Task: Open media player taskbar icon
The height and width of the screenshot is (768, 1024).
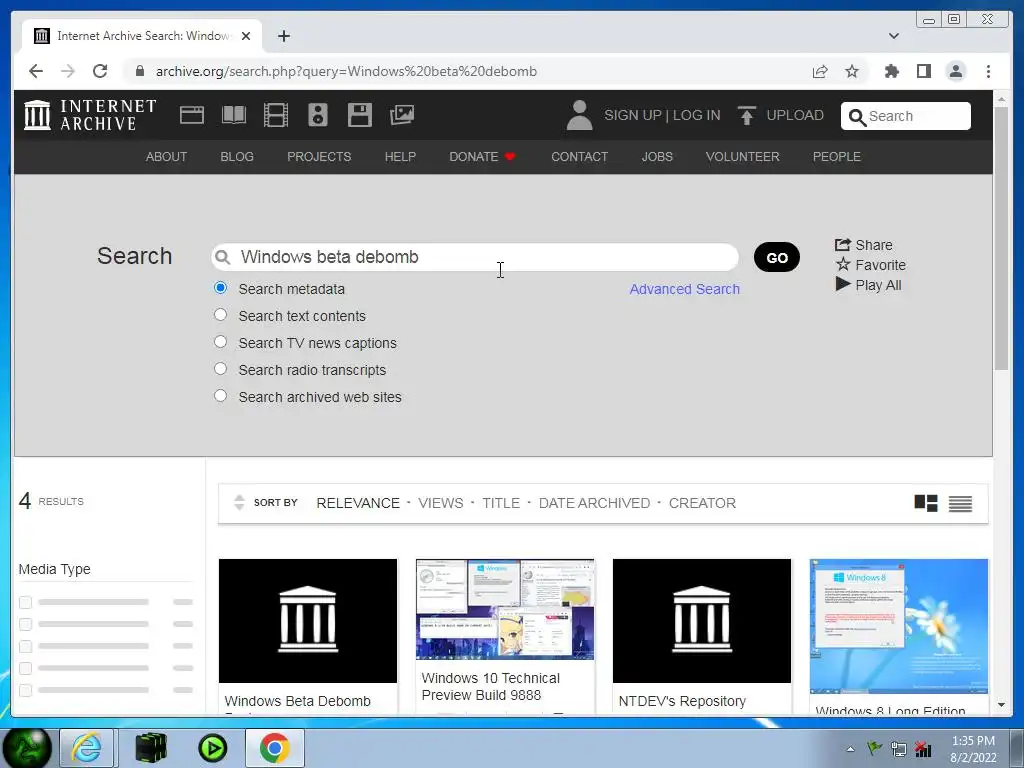Action: [x=213, y=748]
